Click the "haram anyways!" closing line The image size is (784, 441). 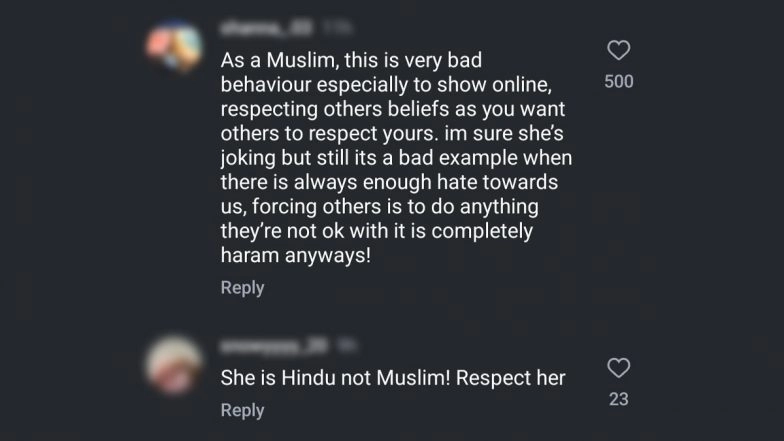tap(296, 256)
